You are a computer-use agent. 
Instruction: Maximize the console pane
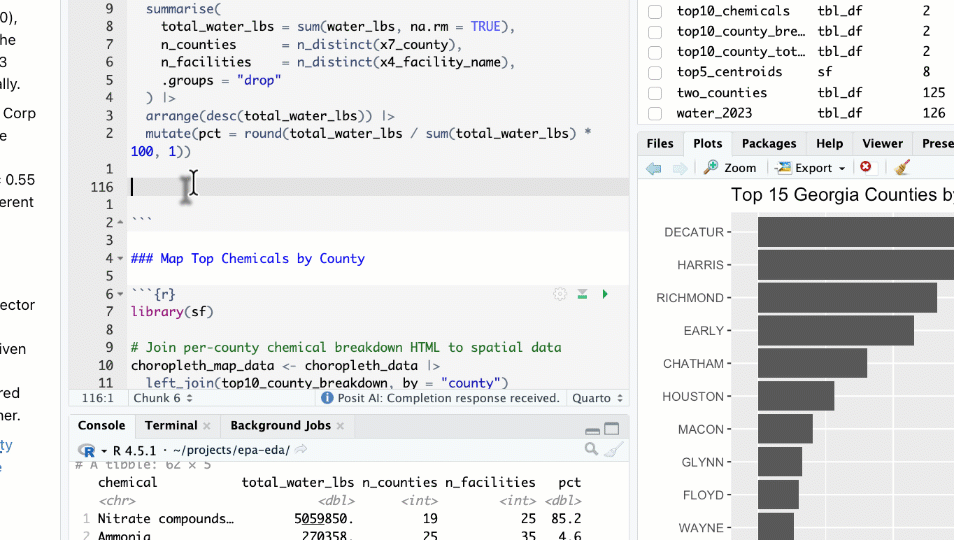click(x=611, y=429)
